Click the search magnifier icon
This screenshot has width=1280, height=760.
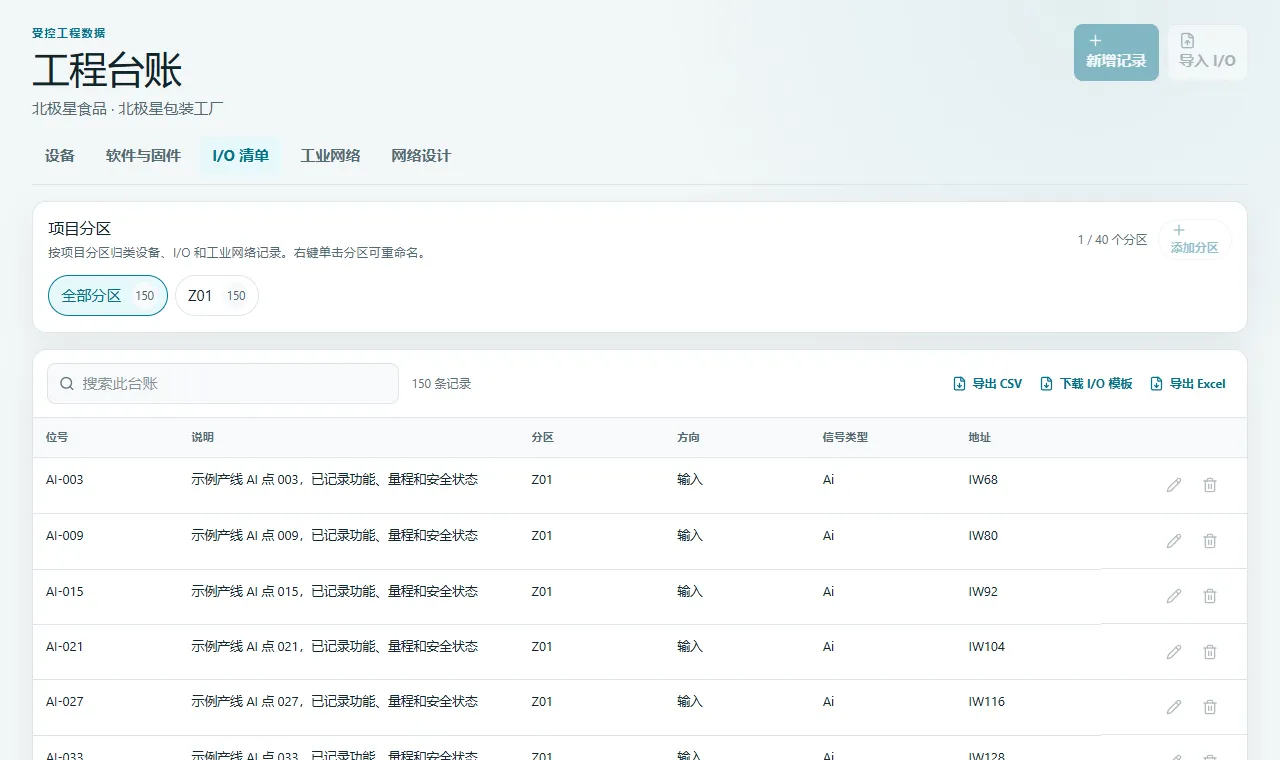pos(67,384)
